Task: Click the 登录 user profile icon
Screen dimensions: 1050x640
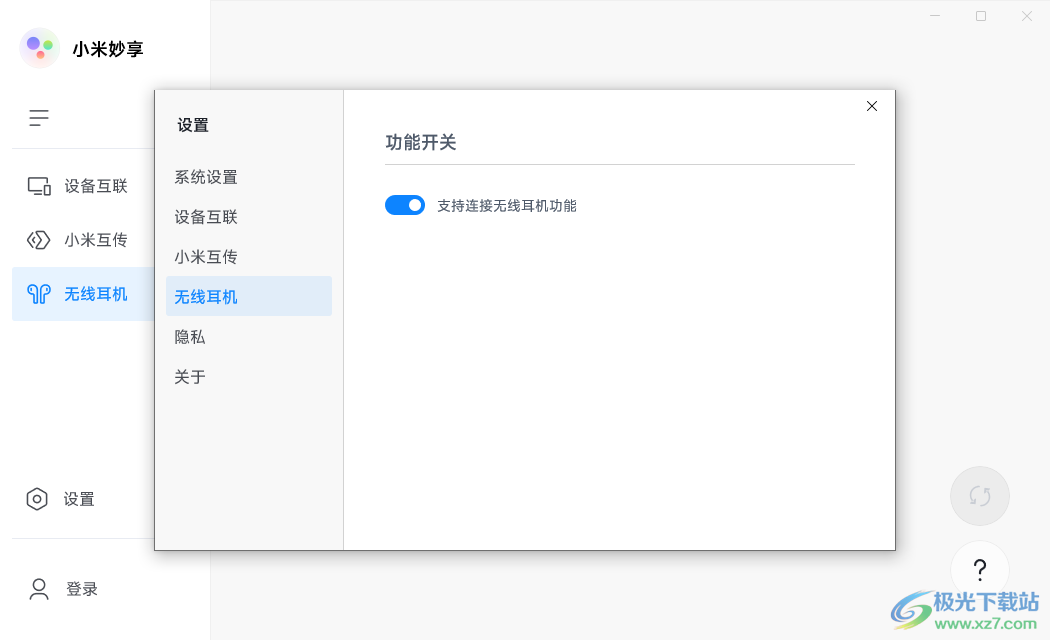Action: click(x=37, y=589)
